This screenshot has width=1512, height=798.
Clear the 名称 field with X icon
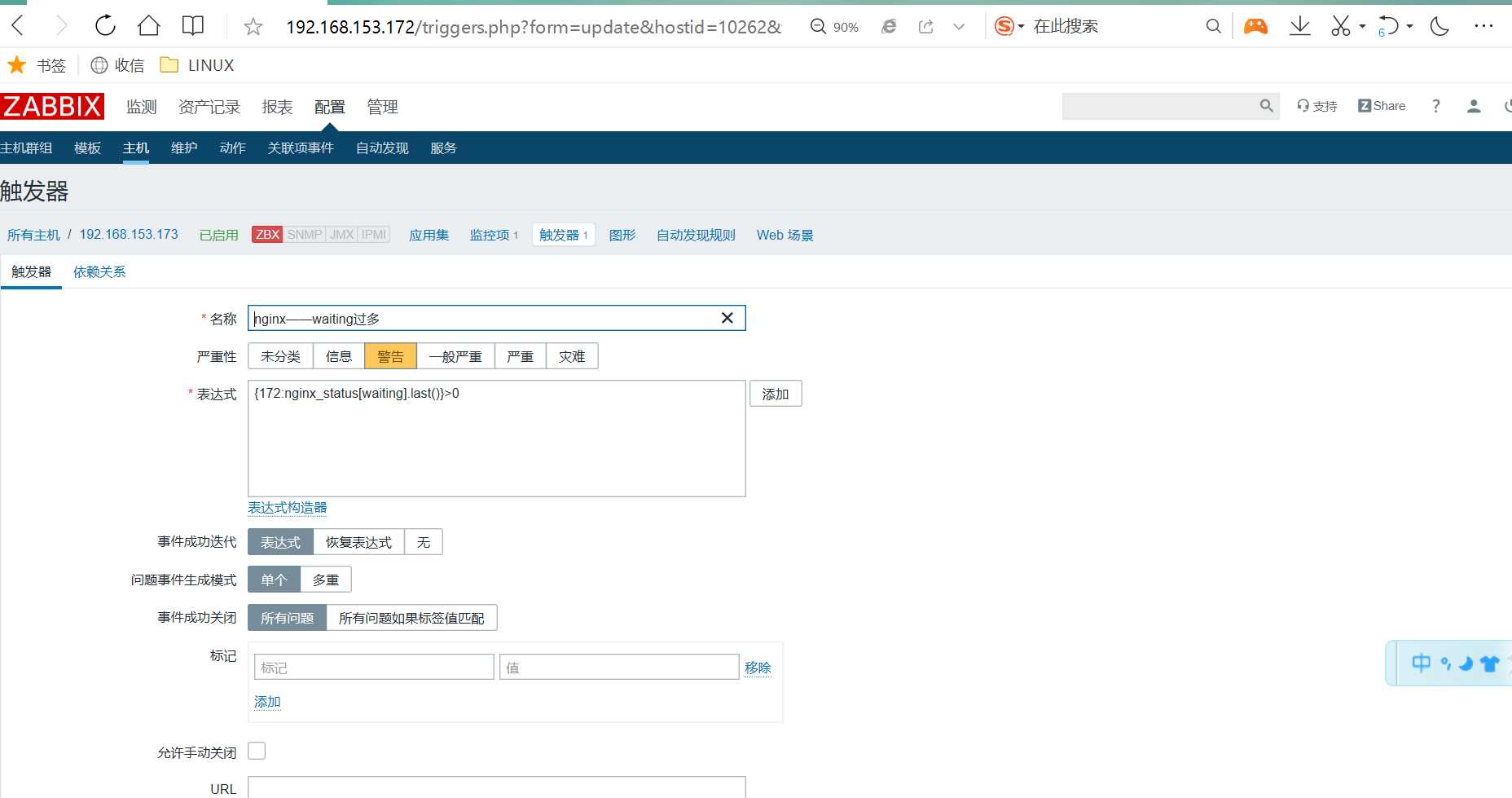727,318
